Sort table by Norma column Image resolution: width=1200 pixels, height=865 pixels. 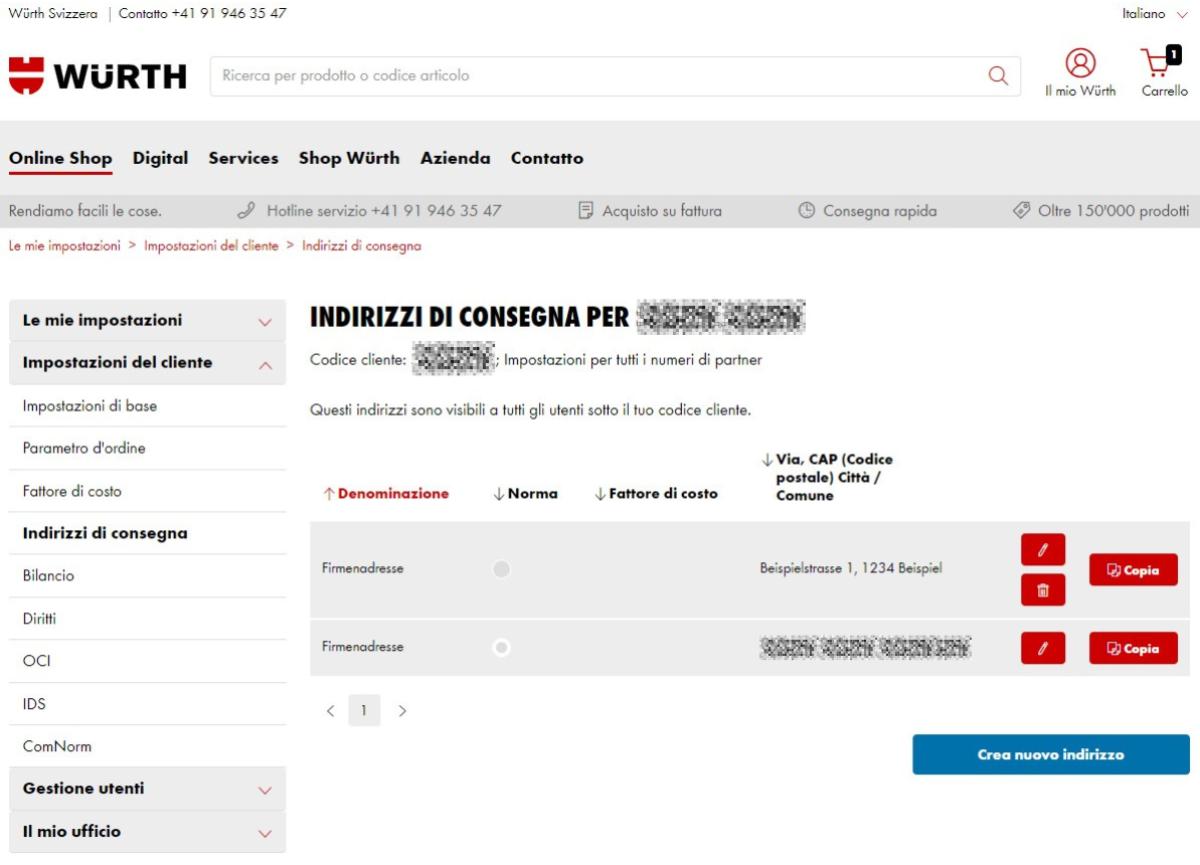pyautogui.click(x=525, y=494)
